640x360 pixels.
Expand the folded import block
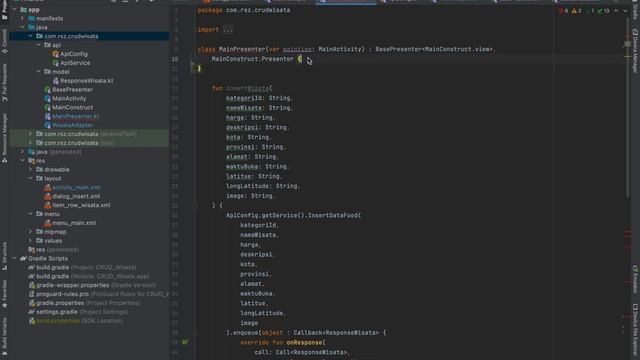(228, 30)
